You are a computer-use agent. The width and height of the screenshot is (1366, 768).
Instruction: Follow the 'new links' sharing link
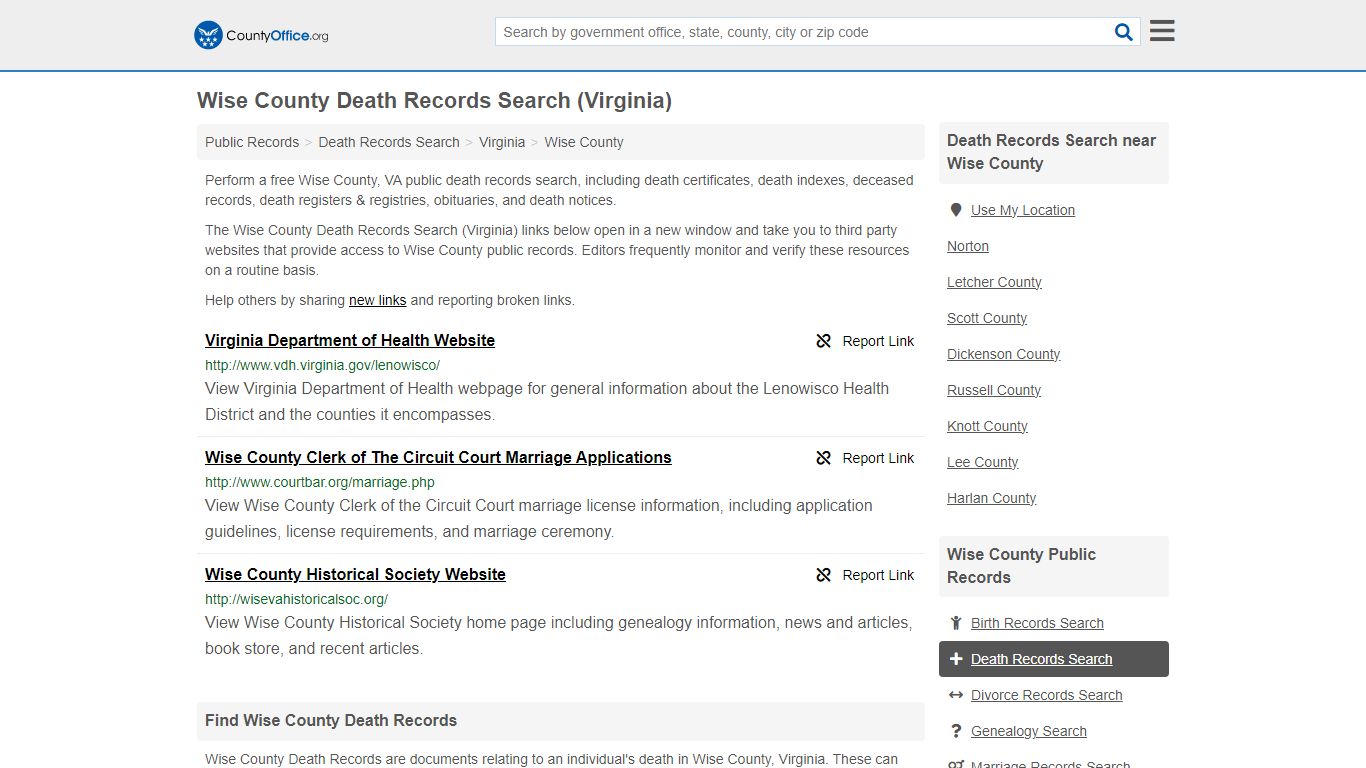pos(377,300)
